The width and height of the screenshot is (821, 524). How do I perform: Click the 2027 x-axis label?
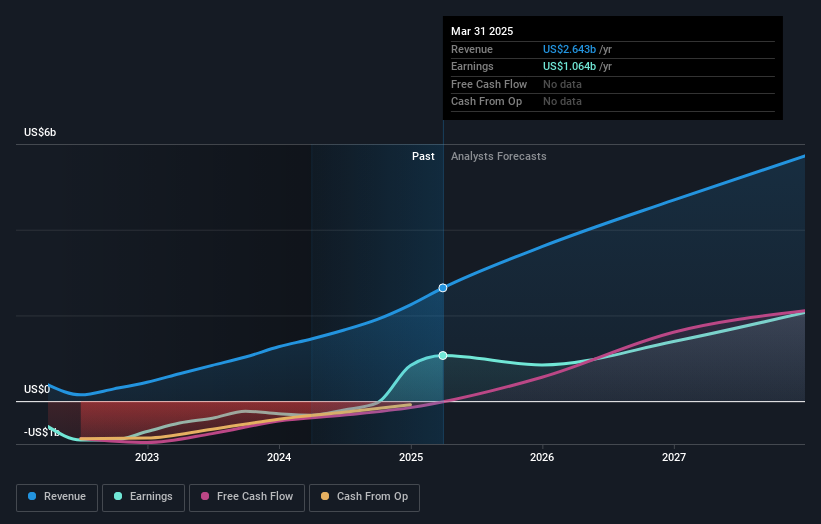tap(674, 458)
